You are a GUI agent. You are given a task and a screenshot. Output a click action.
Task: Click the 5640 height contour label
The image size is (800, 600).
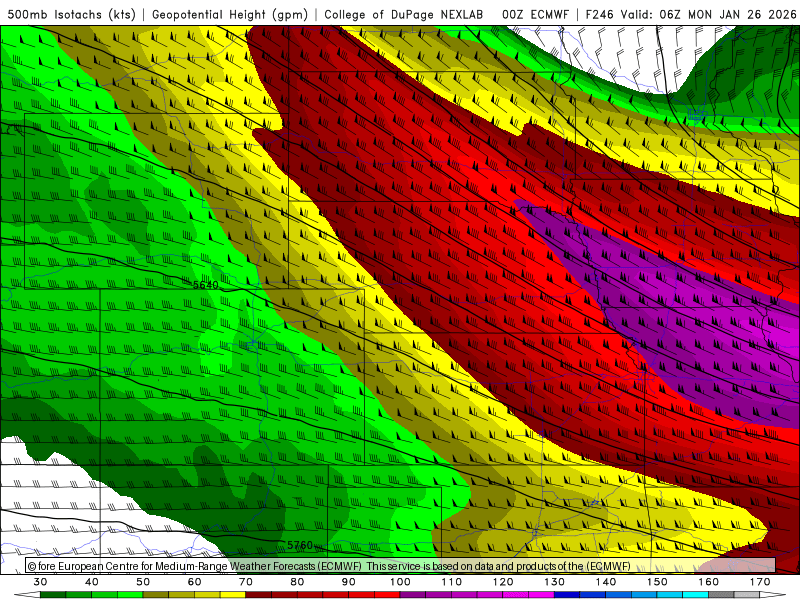coord(206,285)
